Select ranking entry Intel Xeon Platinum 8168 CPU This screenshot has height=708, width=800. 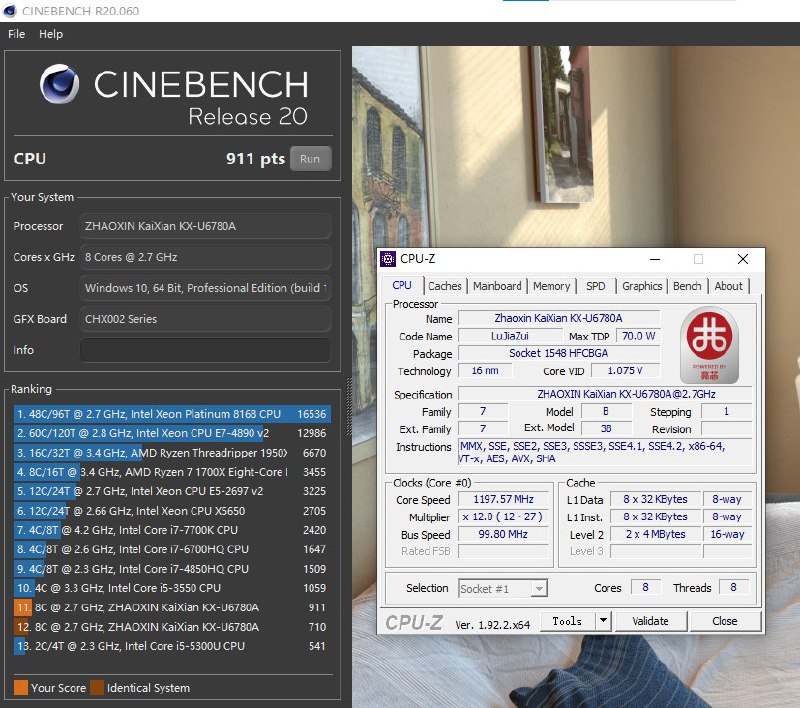point(172,414)
